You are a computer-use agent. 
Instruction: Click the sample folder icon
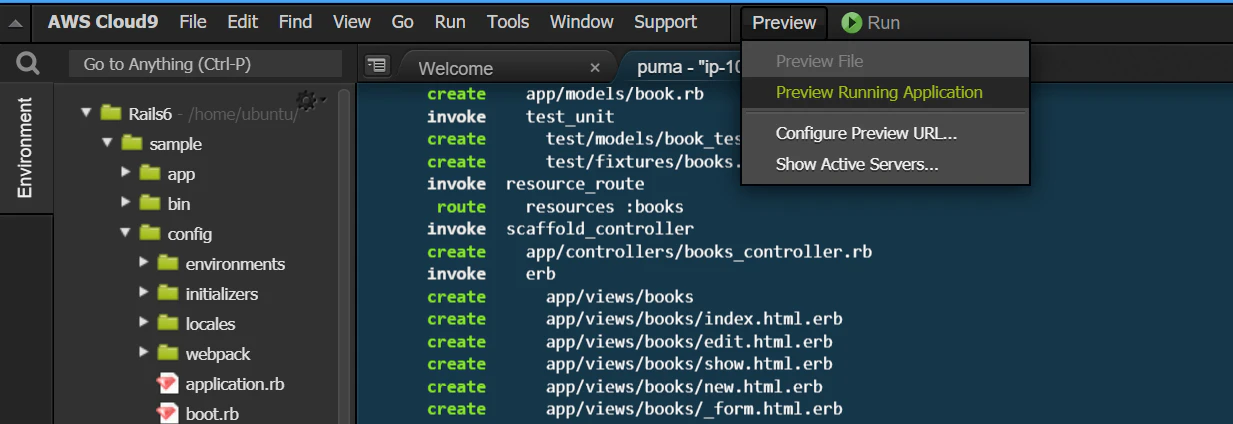[x=131, y=143]
